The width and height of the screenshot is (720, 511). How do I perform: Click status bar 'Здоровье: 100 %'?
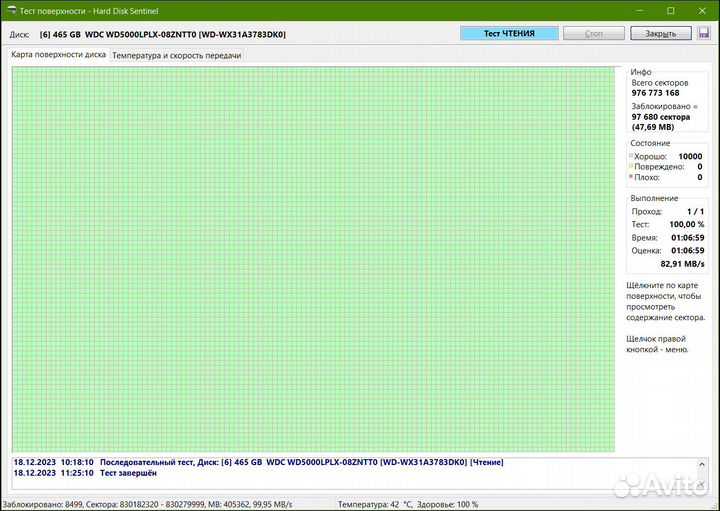tap(448, 505)
